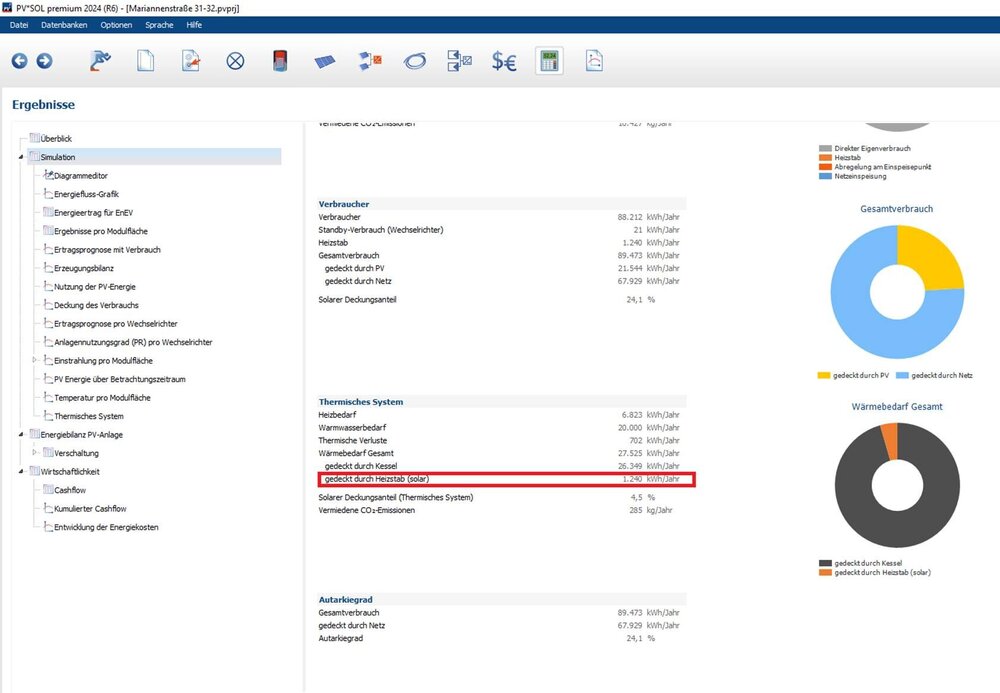The height and width of the screenshot is (693, 1000).
Task: Click the value 88.212 kWh/Jahr
Action: [x=648, y=217]
